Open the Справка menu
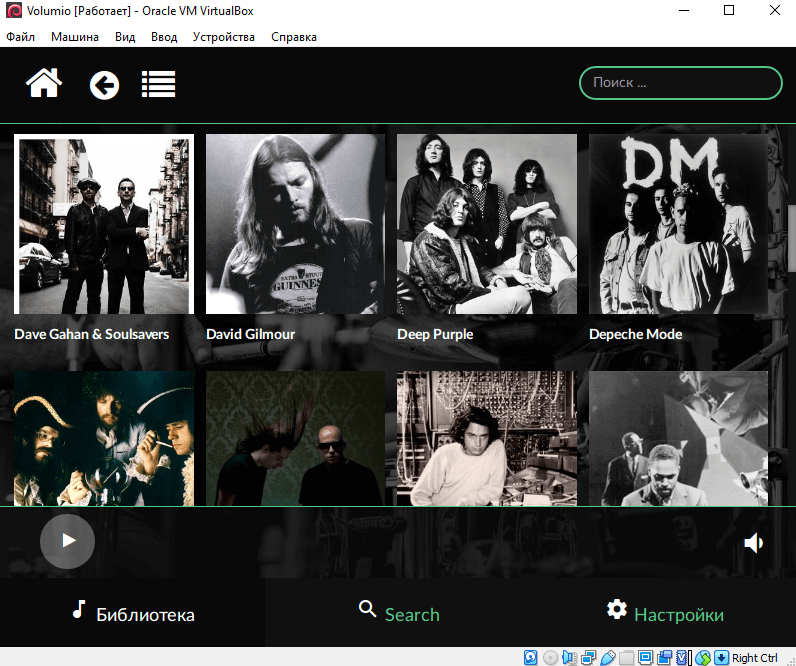This screenshot has width=796, height=666. [x=294, y=37]
